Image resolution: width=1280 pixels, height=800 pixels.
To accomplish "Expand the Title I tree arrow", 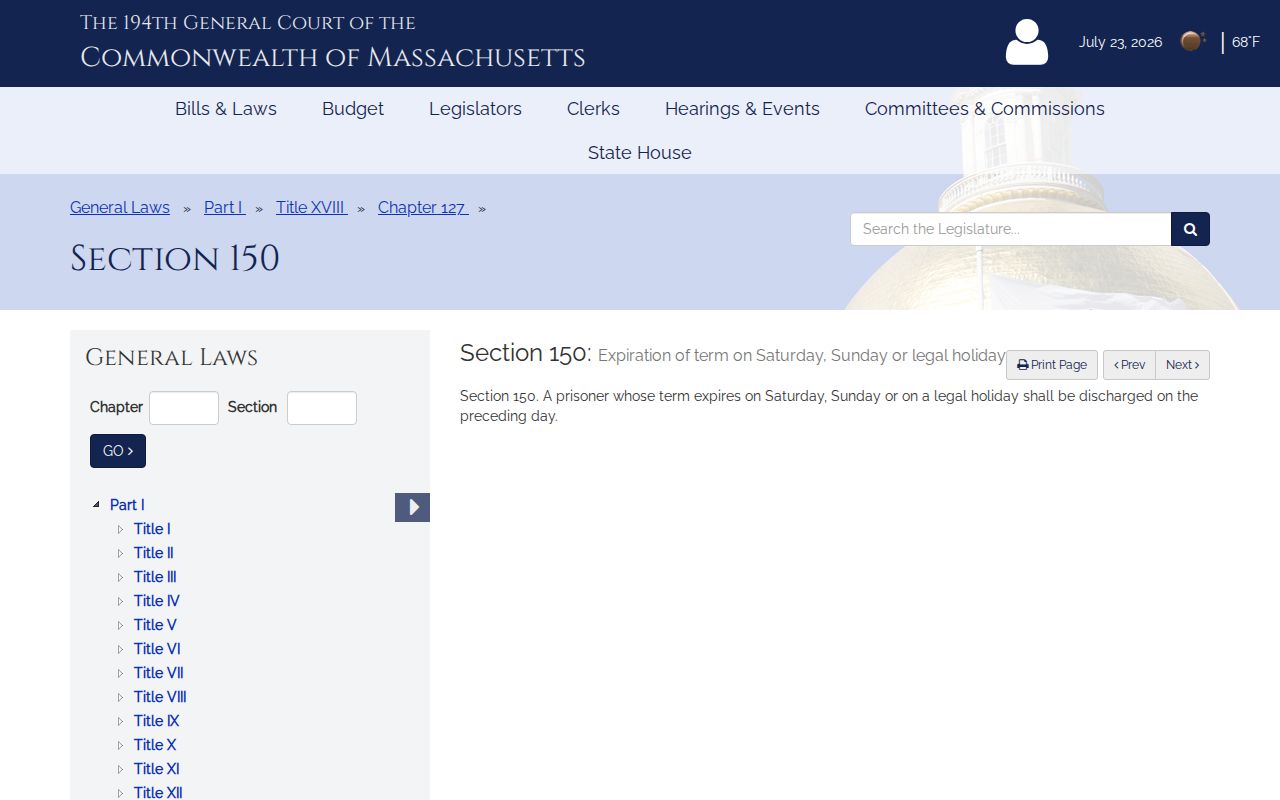I will click(x=120, y=529).
